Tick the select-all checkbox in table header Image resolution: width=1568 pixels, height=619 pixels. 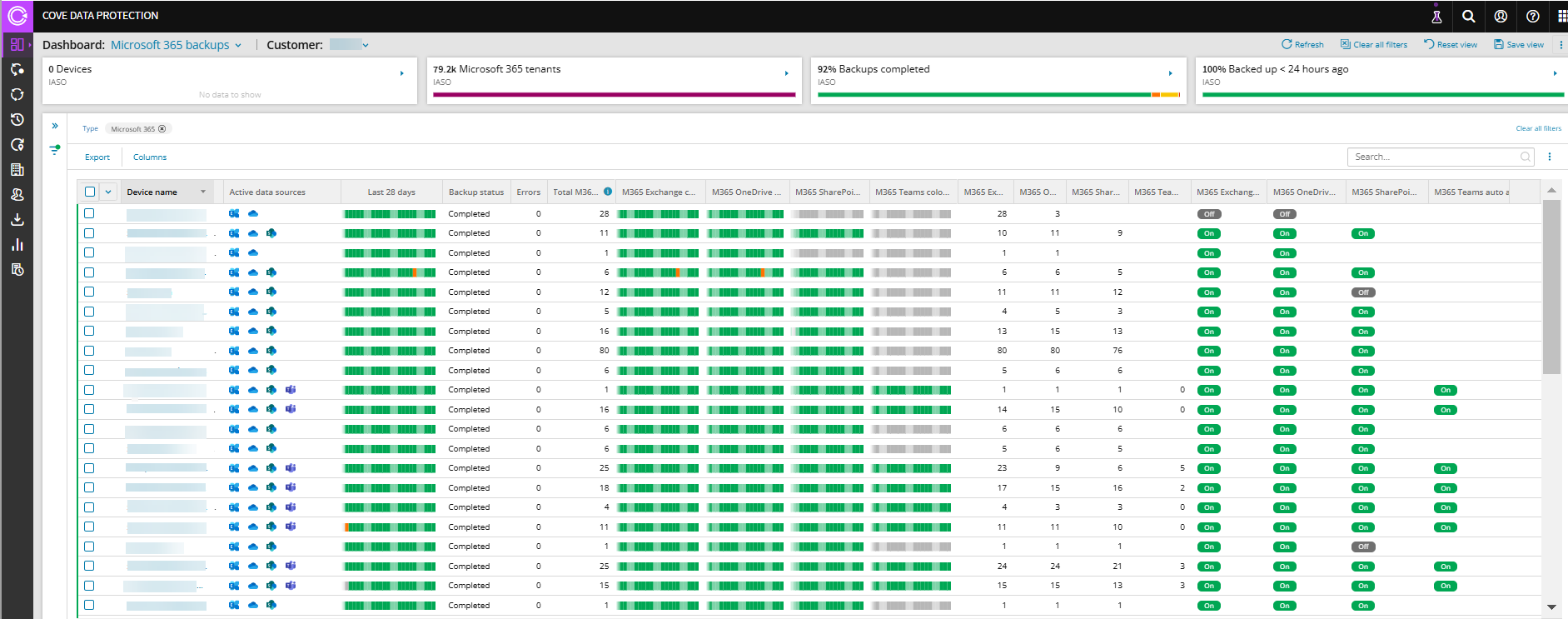[90, 192]
